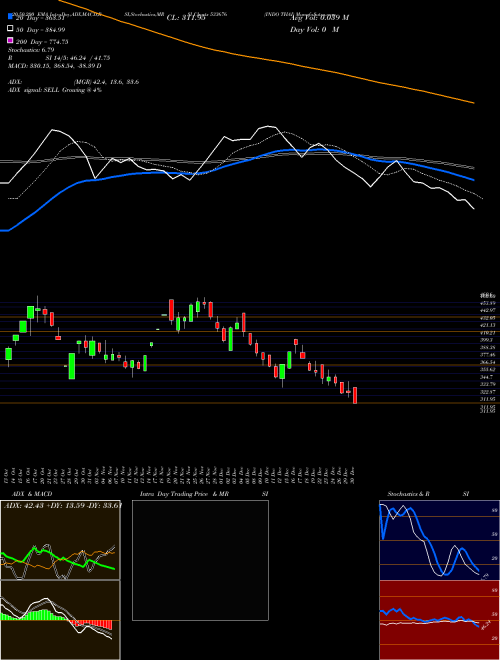Click the 344.7 price axis label

[x=487, y=377]
